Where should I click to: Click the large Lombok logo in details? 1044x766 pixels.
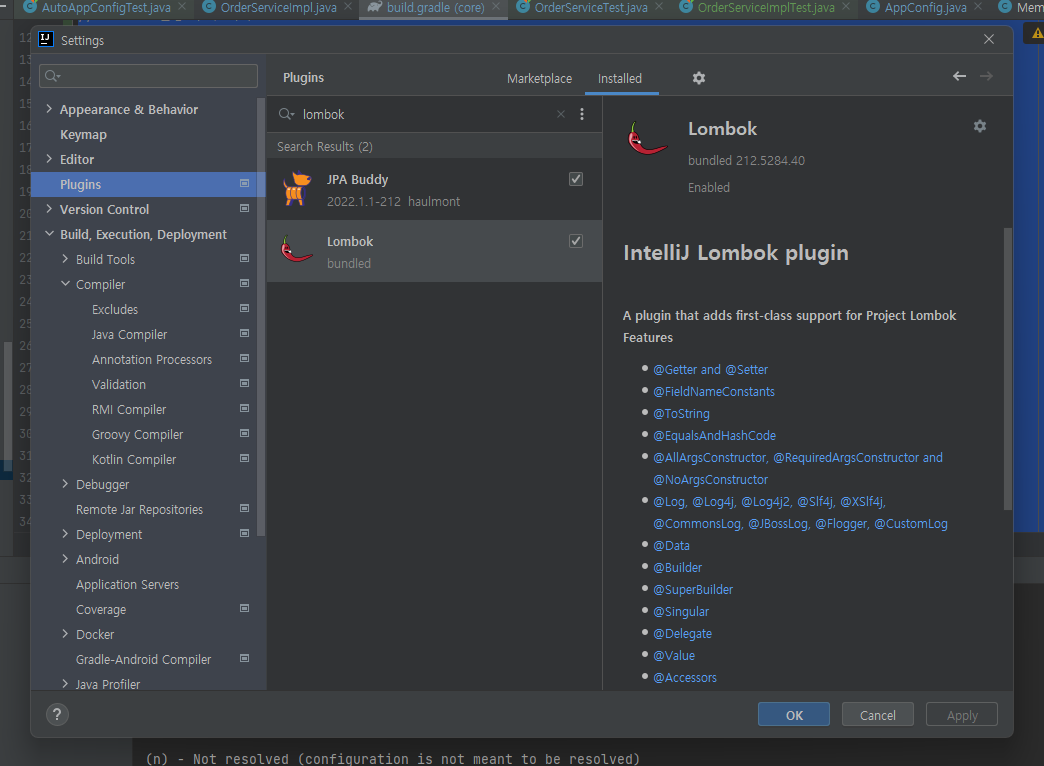(647, 139)
